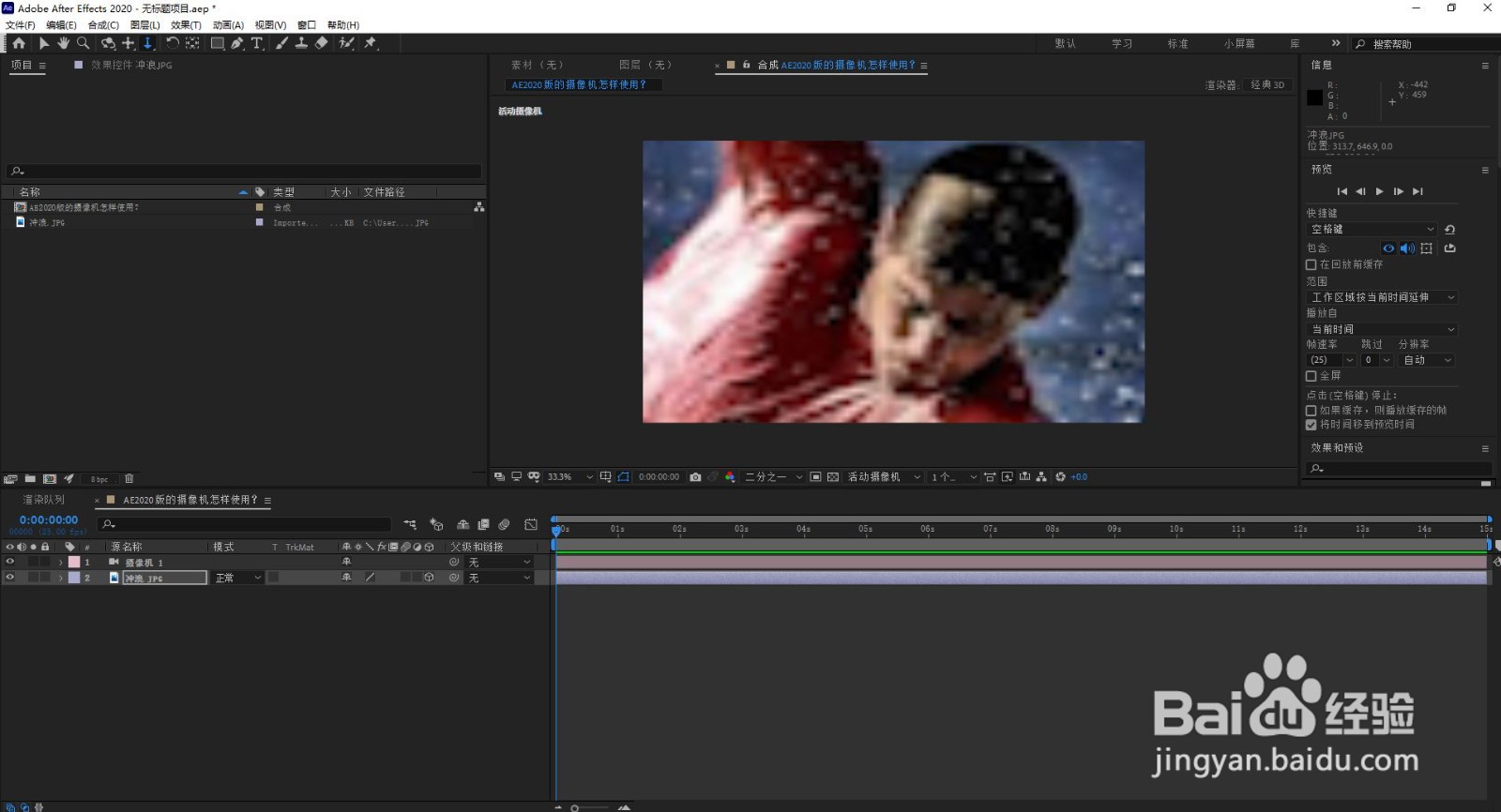Switch to the 渲染队列 tab

coord(44,501)
